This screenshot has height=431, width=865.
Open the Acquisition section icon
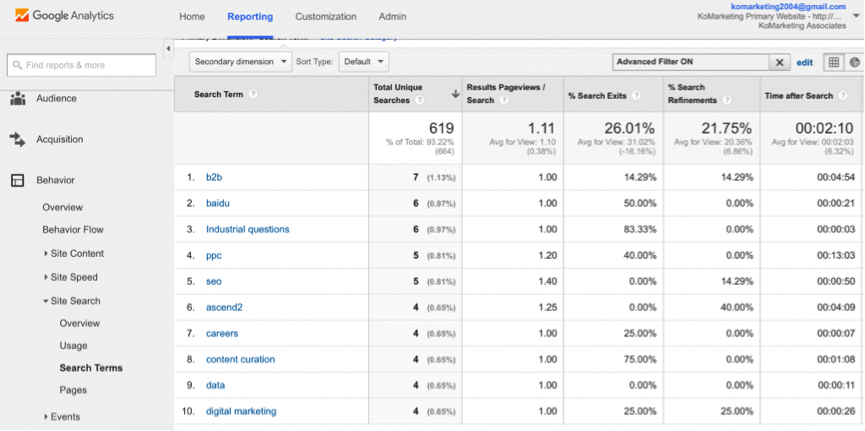[18, 140]
